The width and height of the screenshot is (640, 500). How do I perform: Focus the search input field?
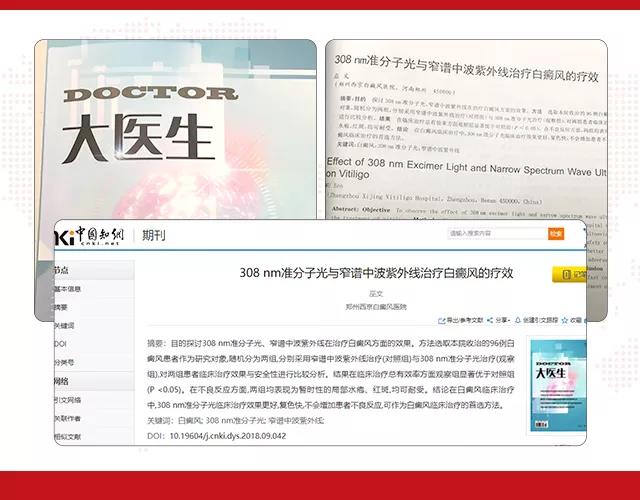(498, 233)
